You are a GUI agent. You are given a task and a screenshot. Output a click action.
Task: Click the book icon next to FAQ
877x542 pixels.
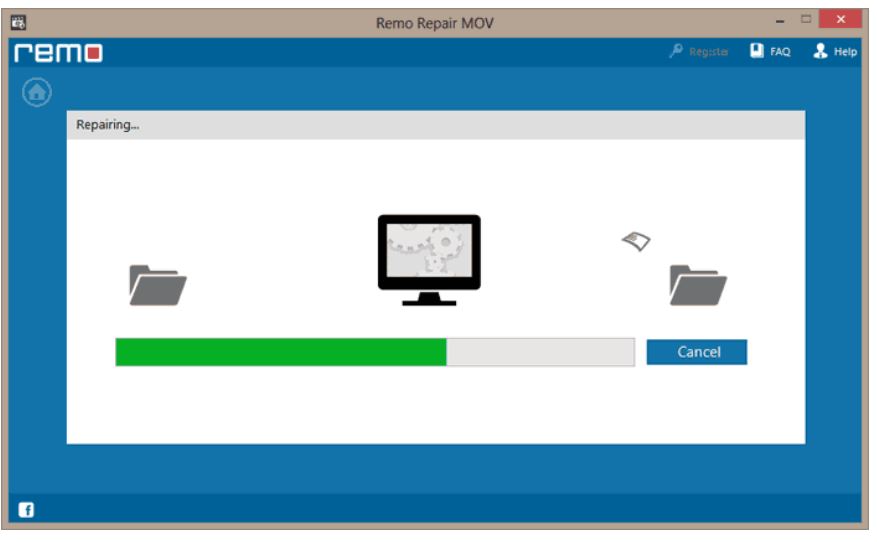pos(757,51)
